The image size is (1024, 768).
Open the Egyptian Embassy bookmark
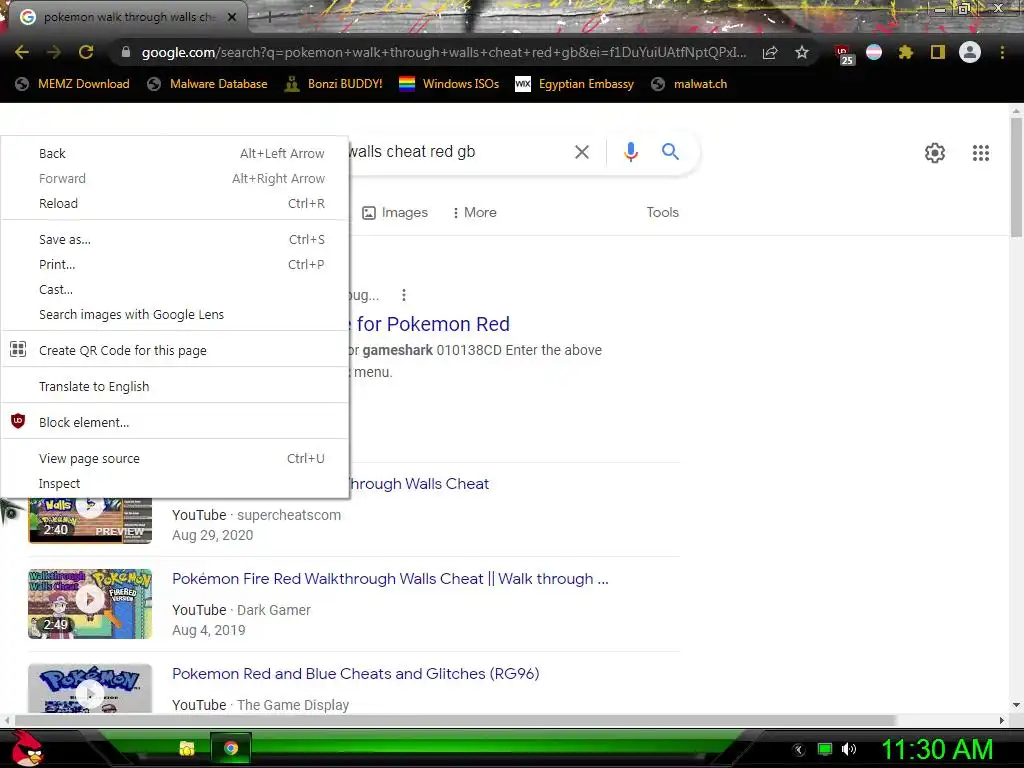(x=574, y=84)
